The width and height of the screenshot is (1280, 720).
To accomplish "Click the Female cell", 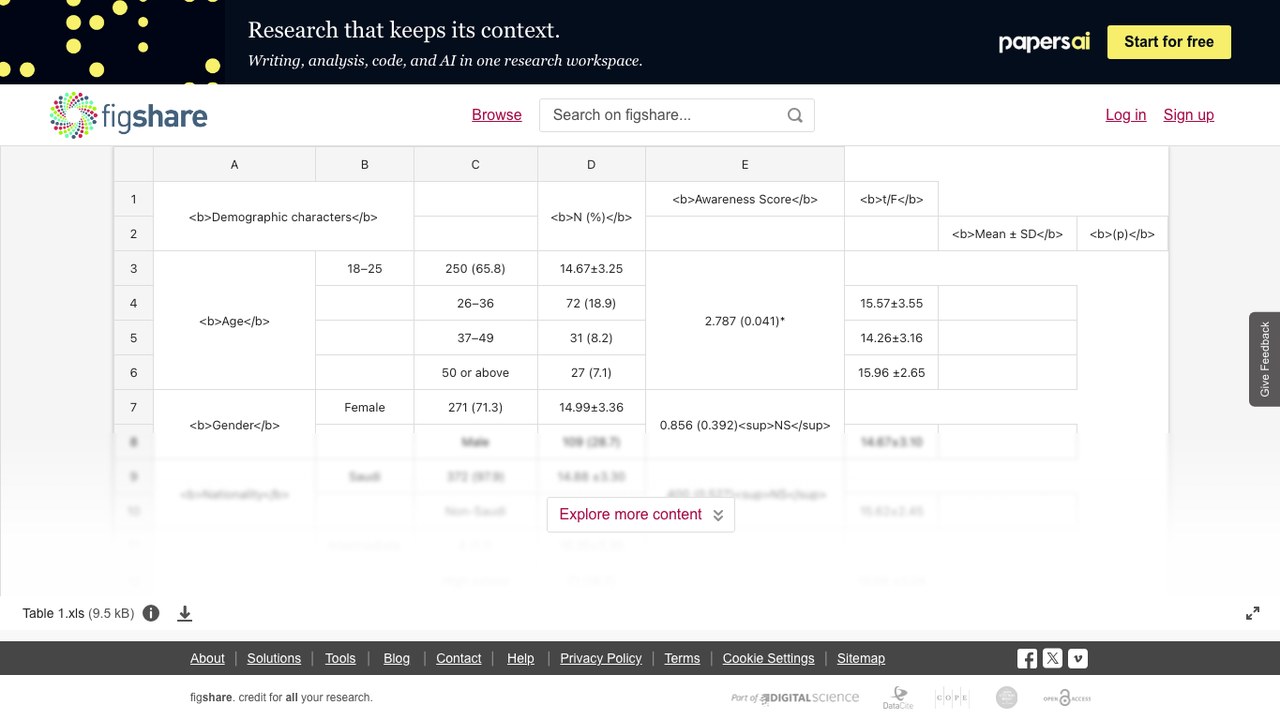I will [x=365, y=407].
